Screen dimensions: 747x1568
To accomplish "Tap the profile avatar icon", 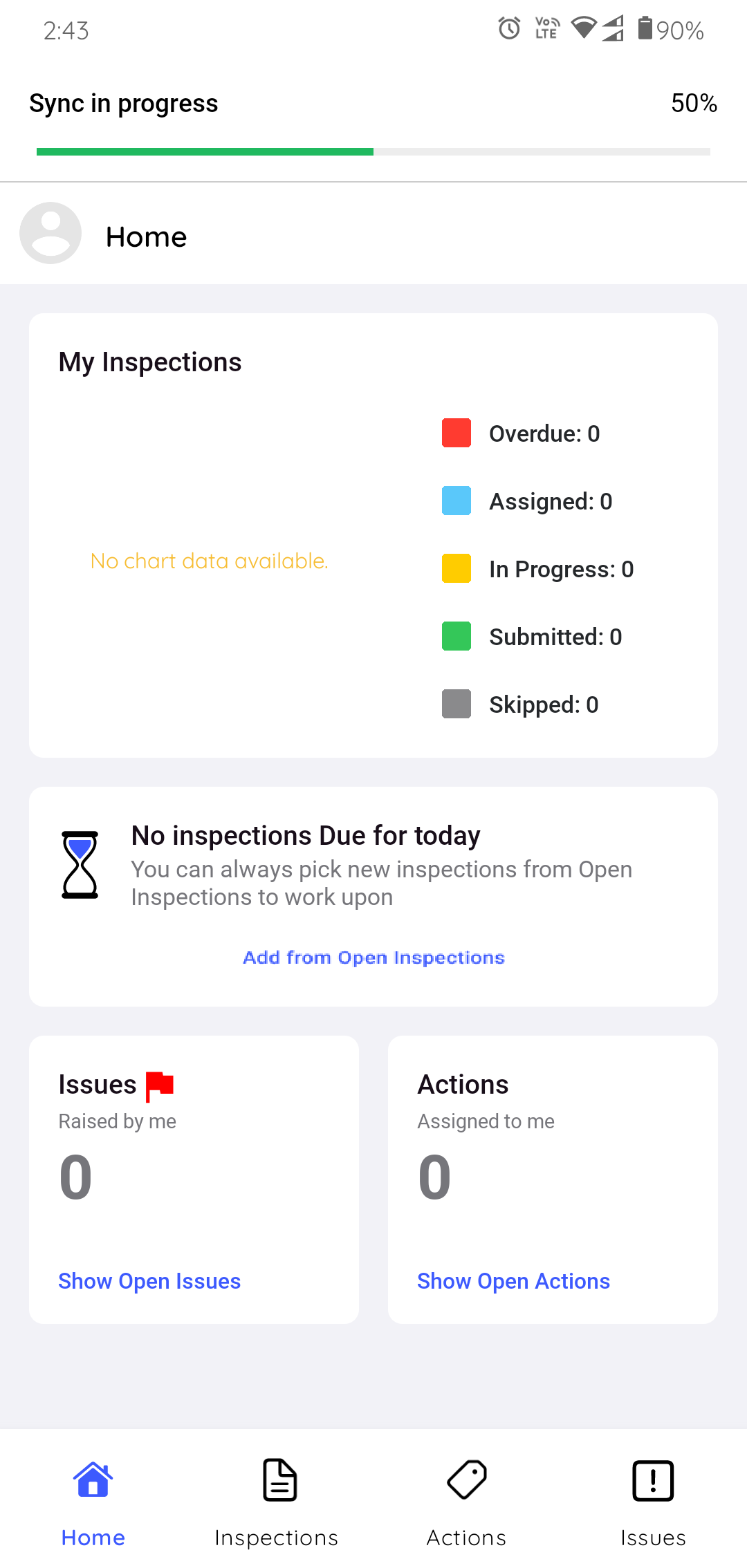I will click(50, 233).
